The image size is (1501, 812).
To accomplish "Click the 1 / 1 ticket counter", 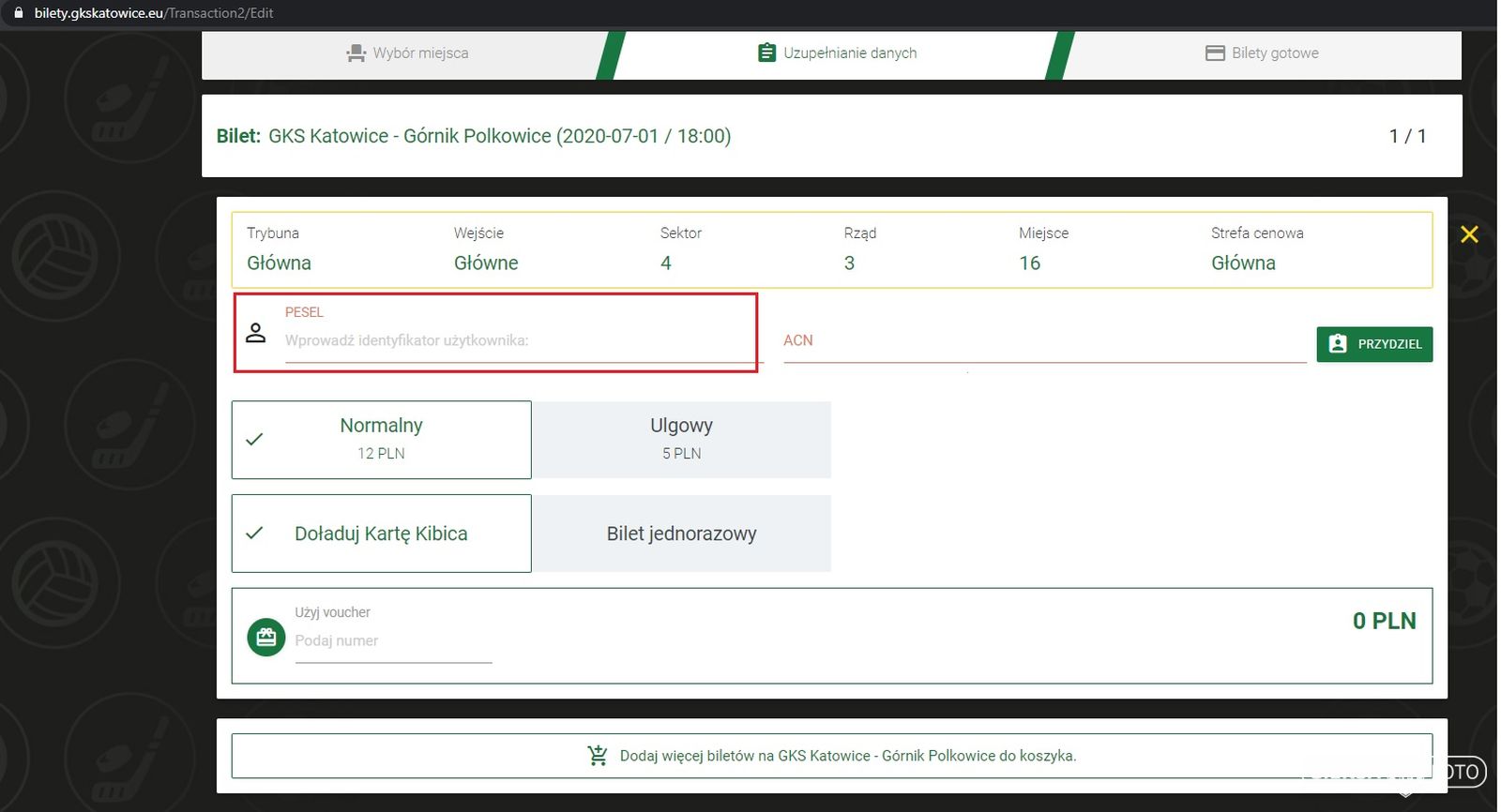I will [1407, 136].
